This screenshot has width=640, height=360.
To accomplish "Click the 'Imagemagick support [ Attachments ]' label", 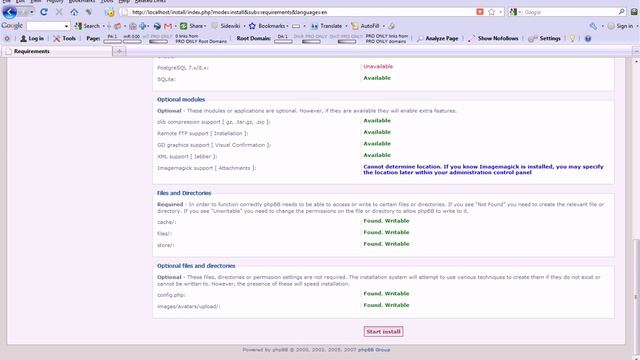I will click(x=207, y=168).
